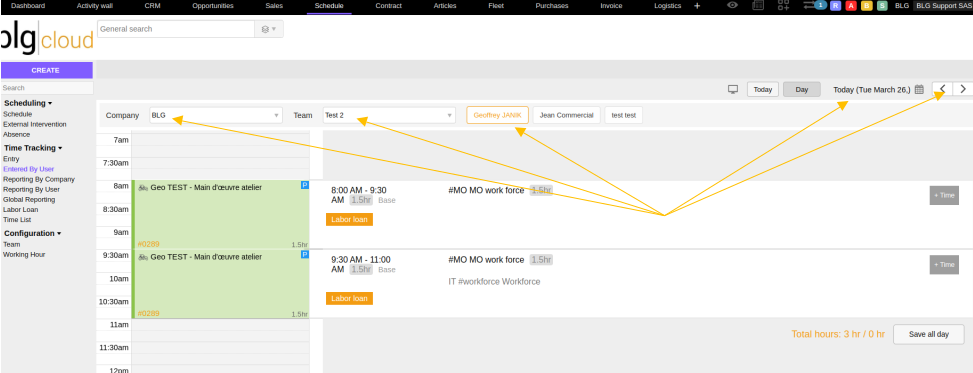Open External Intervention in sidebar
Viewport: 973px width, 373px height.
(x=35, y=124)
